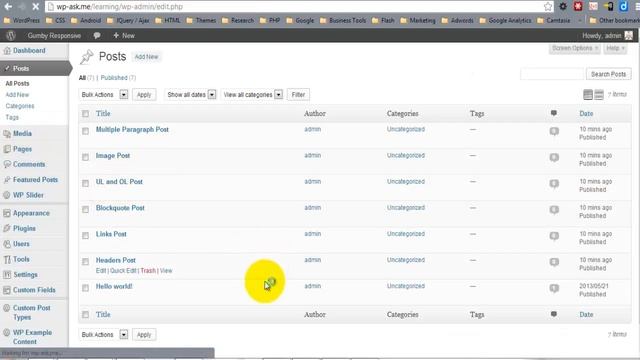This screenshot has height=360, width=640.
Task: Open Other bookmarks folder
Action: (x=615, y=20)
